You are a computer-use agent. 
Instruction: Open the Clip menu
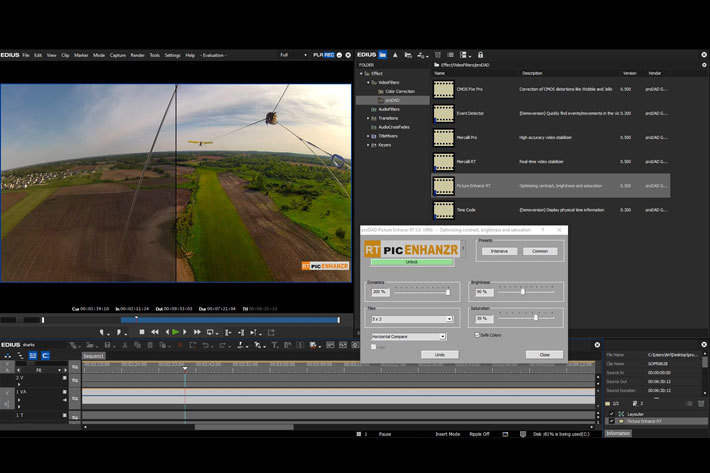click(65, 55)
